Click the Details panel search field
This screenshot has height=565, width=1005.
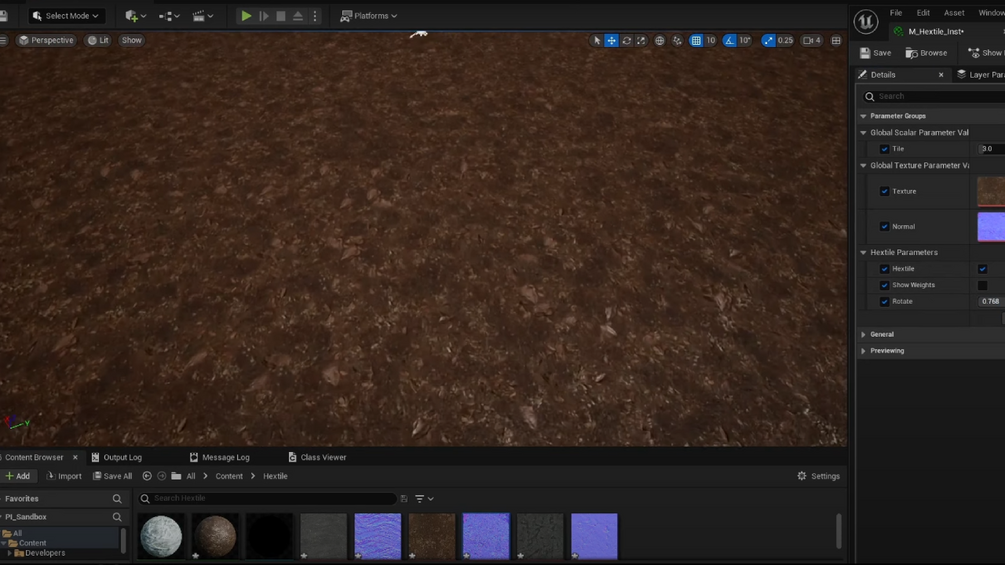936,96
